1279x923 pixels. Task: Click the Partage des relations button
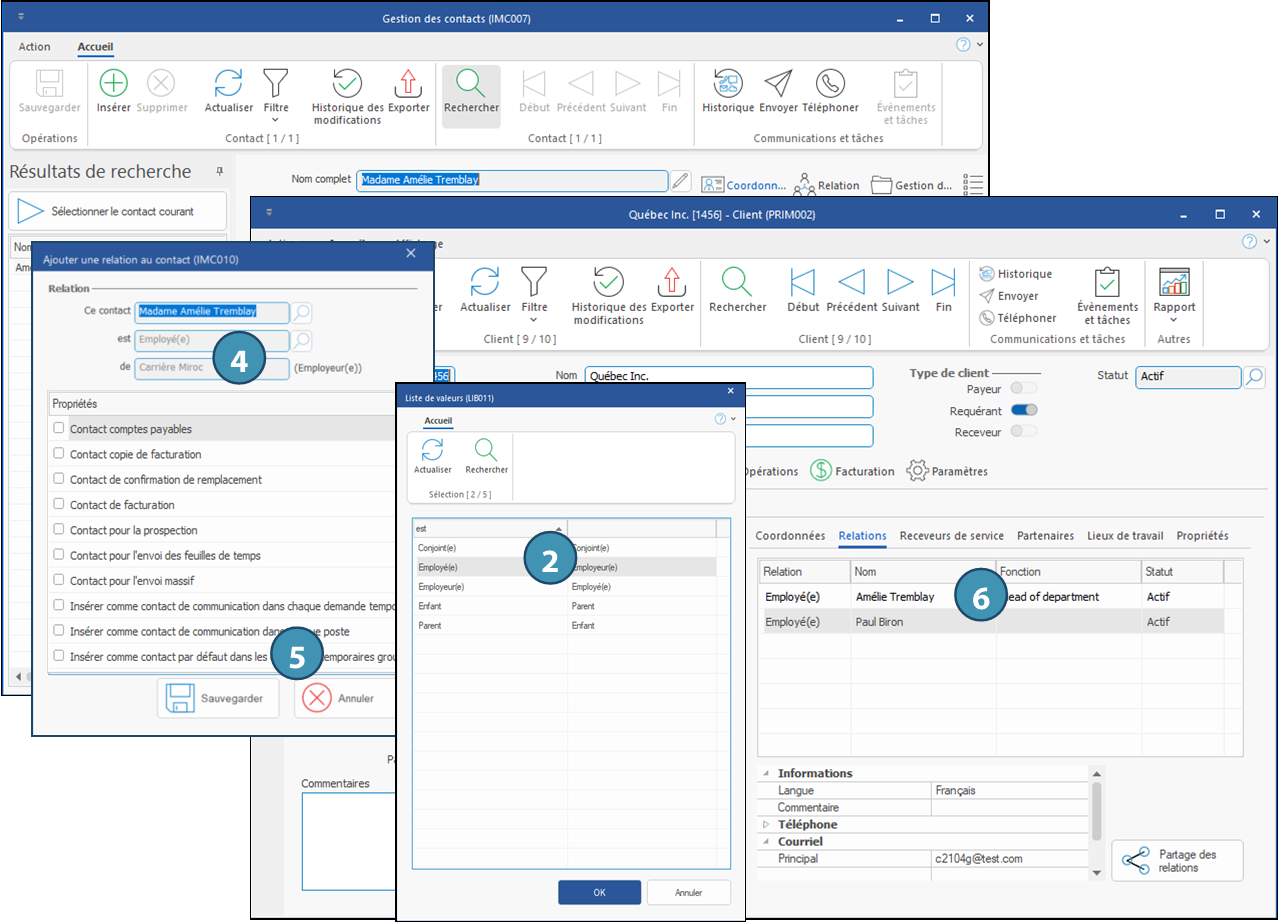point(1177,861)
